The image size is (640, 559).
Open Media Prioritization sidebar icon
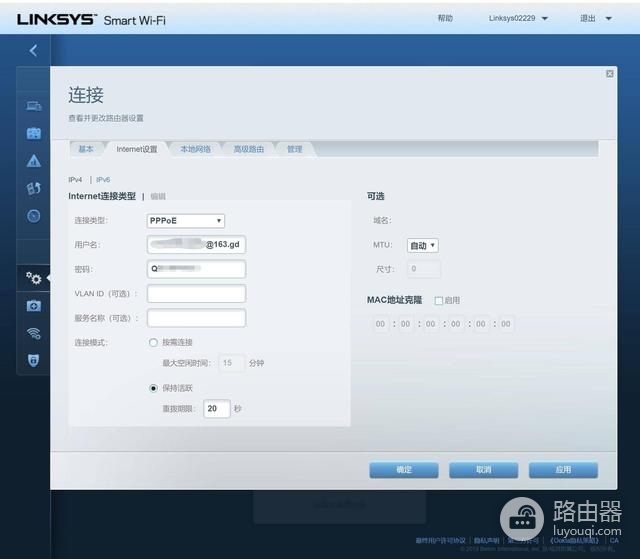(x=33, y=188)
